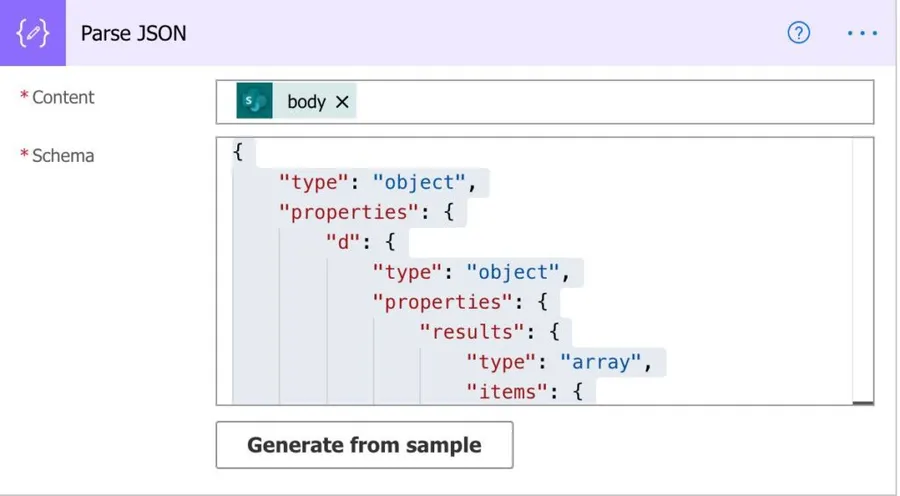
Task: Remove the body token with its X
Action: tap(342, 102)
